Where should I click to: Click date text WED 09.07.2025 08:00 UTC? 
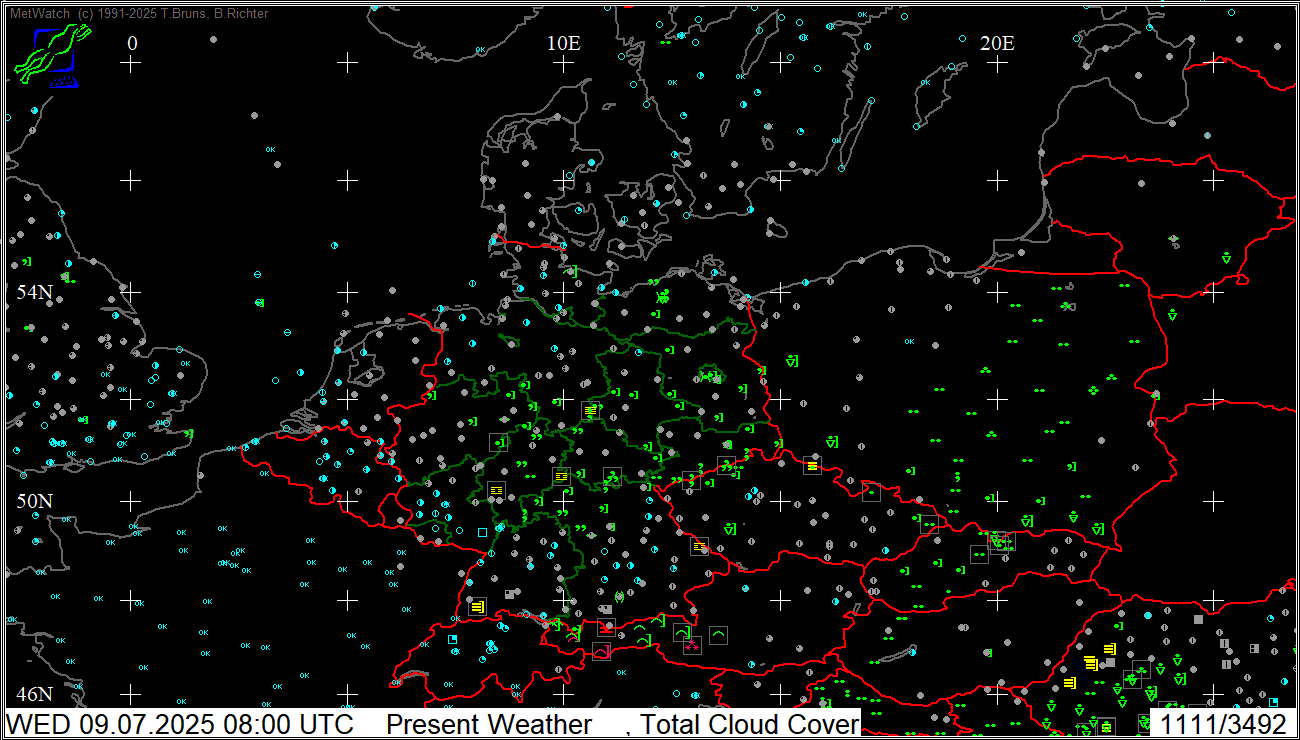182,724
